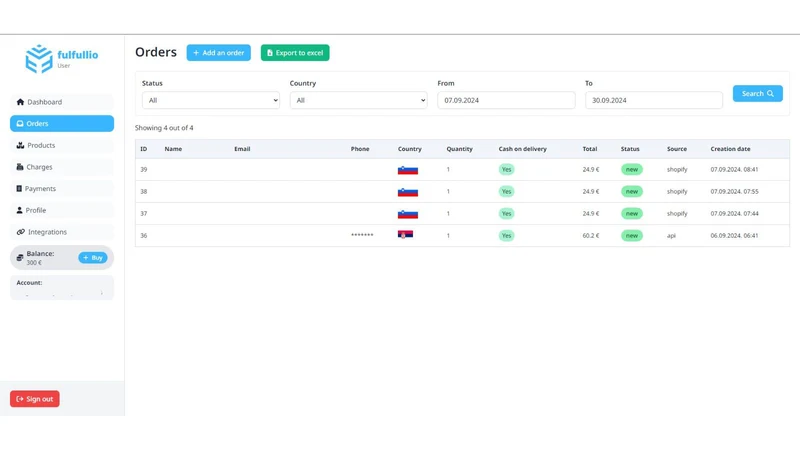Click the Country column header

pos(410,149)
